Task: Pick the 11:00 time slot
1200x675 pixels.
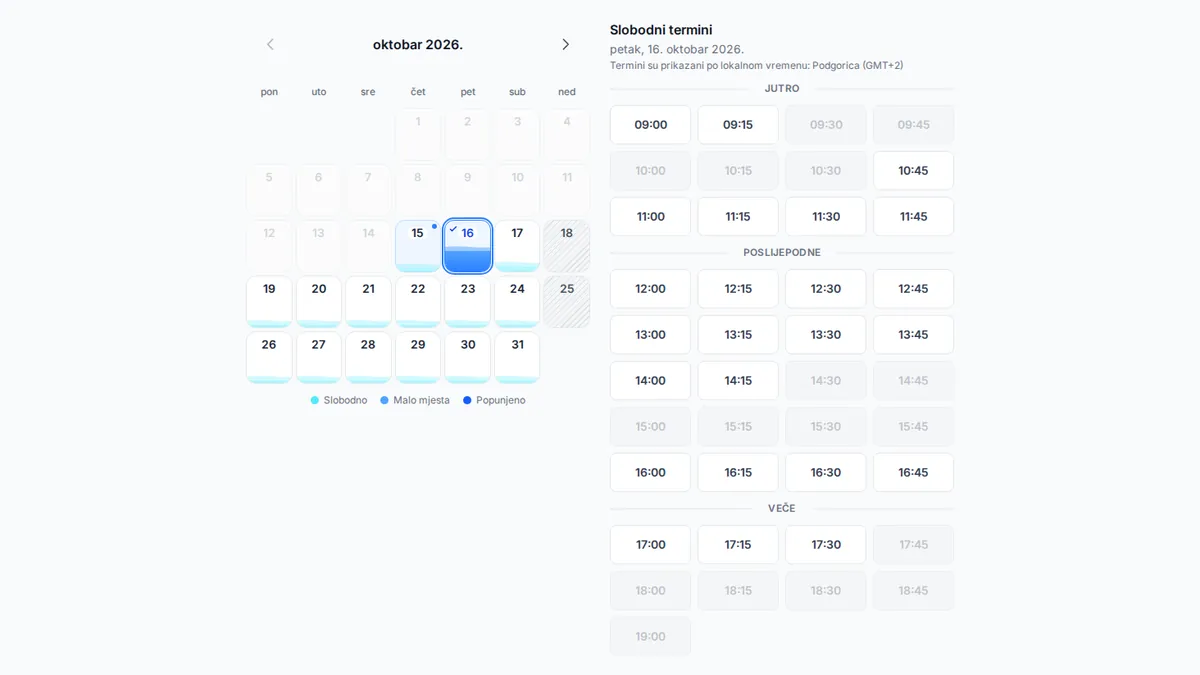Action: (650, 217)
